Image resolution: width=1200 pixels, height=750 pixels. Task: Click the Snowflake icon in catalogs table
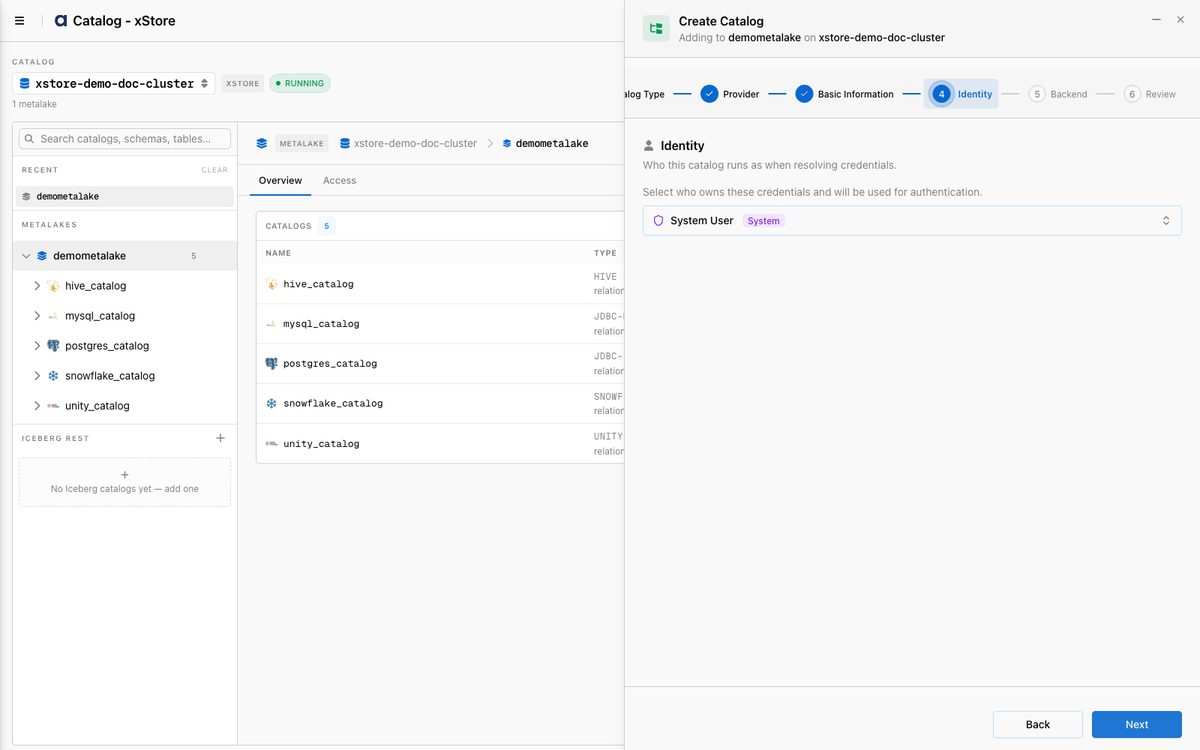271,404
